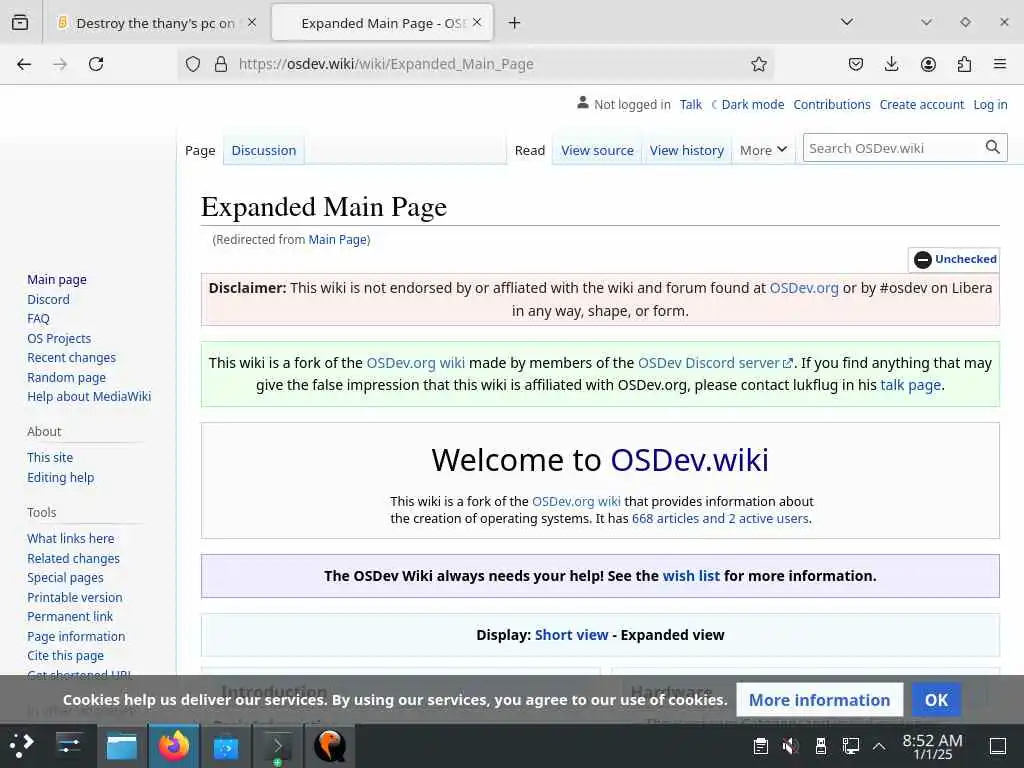Open OS Projects sidebar link
This screenshot has height=768, width=1024.
(x=59, y=338)
